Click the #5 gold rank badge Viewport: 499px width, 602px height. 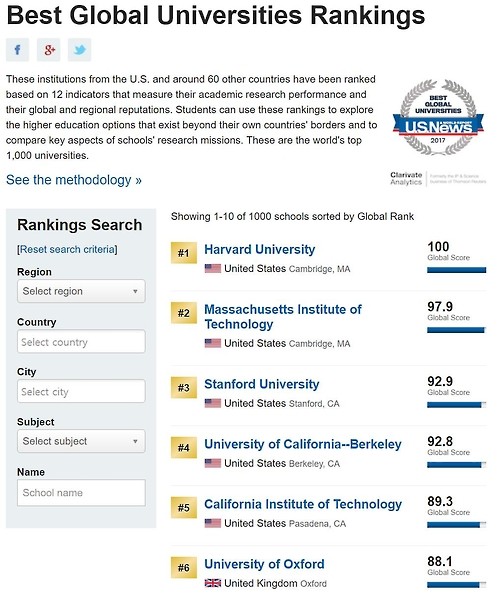[184, 508]
